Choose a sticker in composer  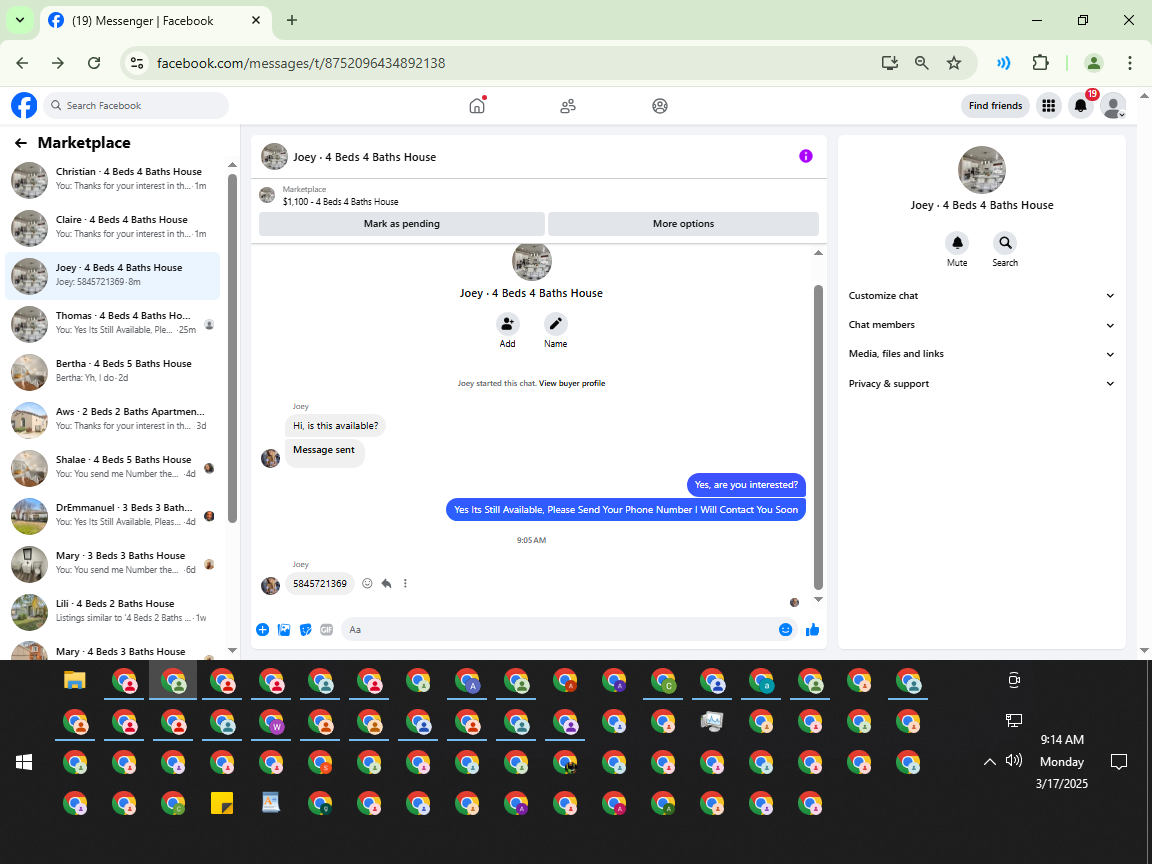click(x=306, y=630)
